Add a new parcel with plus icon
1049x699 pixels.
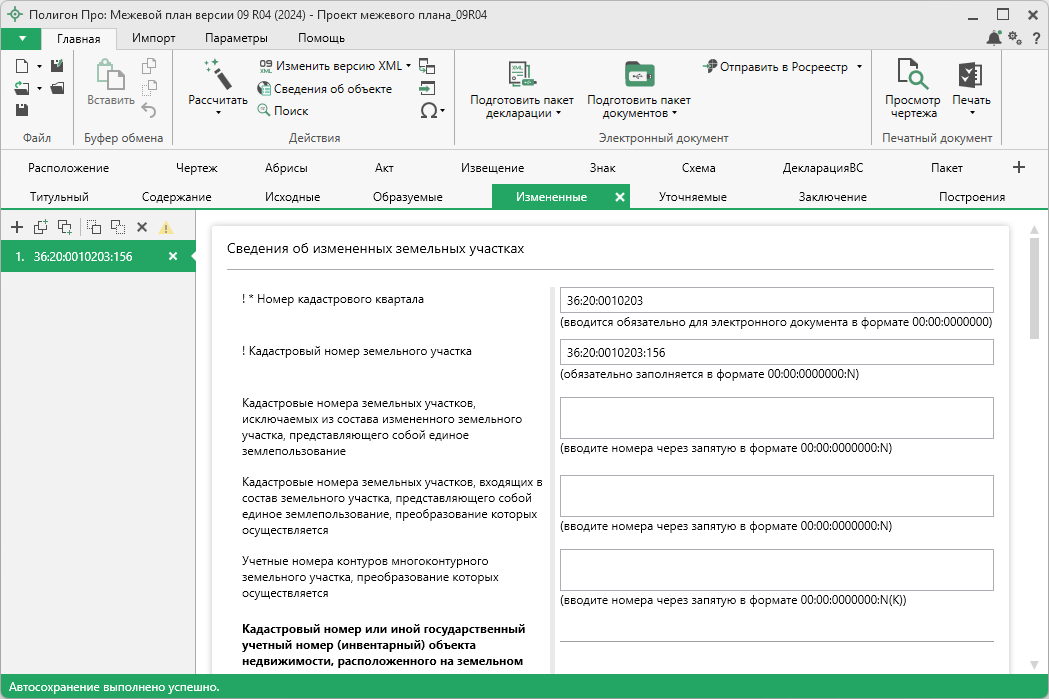[x=17, y=228]
